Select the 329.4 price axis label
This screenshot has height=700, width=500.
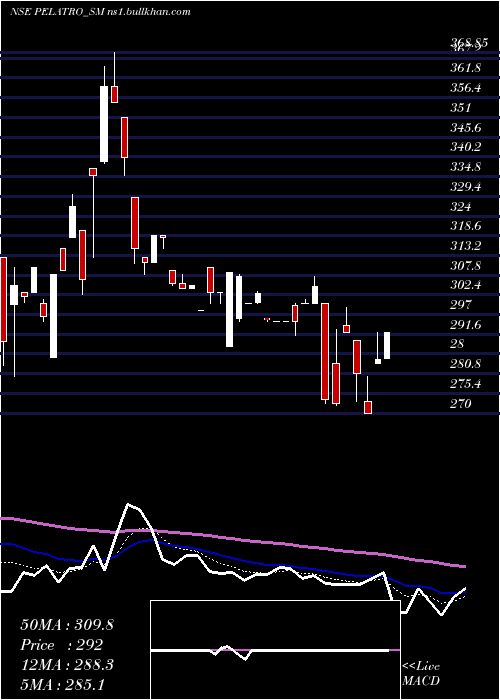[466, 187]
